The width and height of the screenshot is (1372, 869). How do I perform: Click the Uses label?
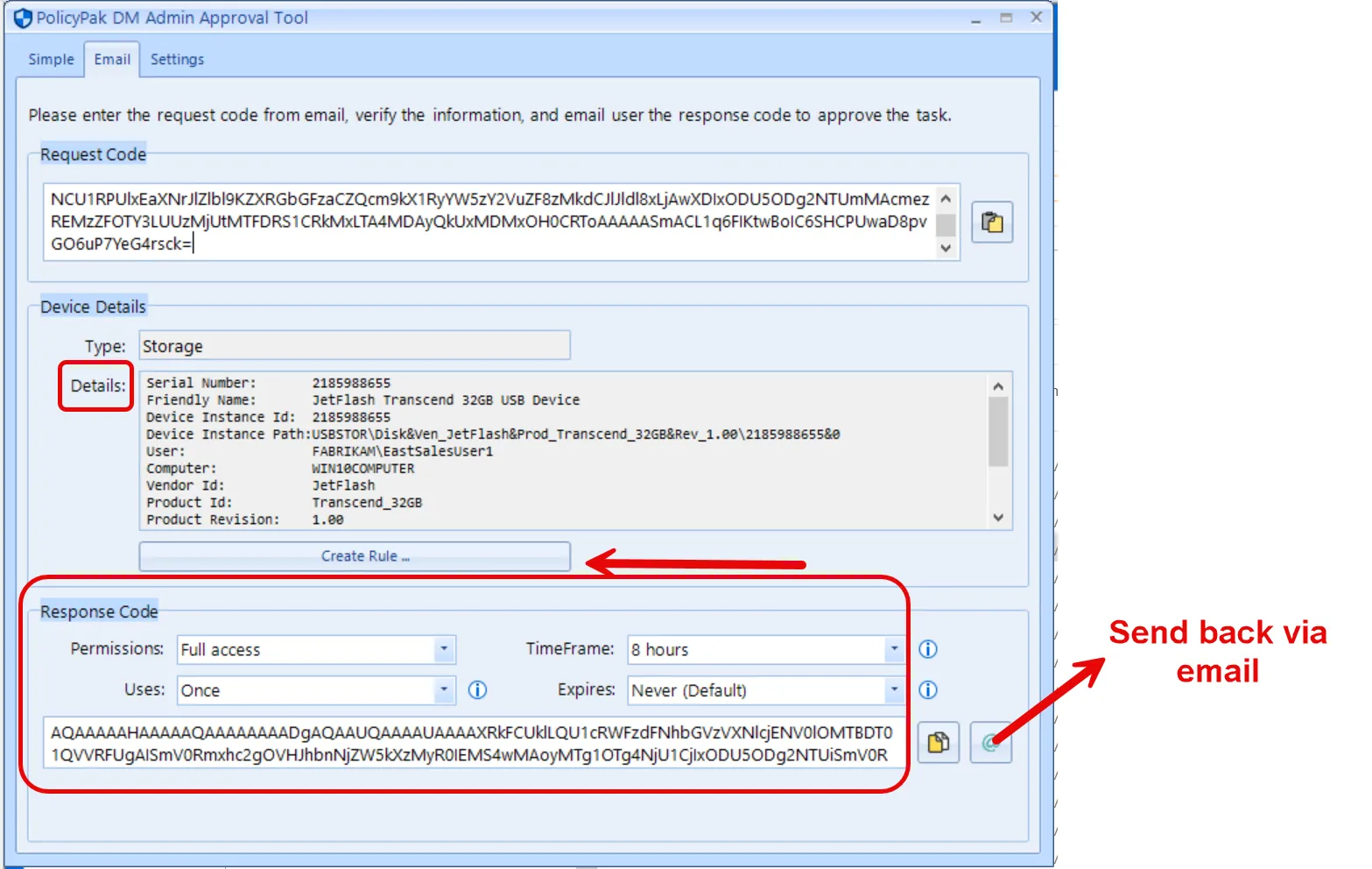(x=144, y=689)
